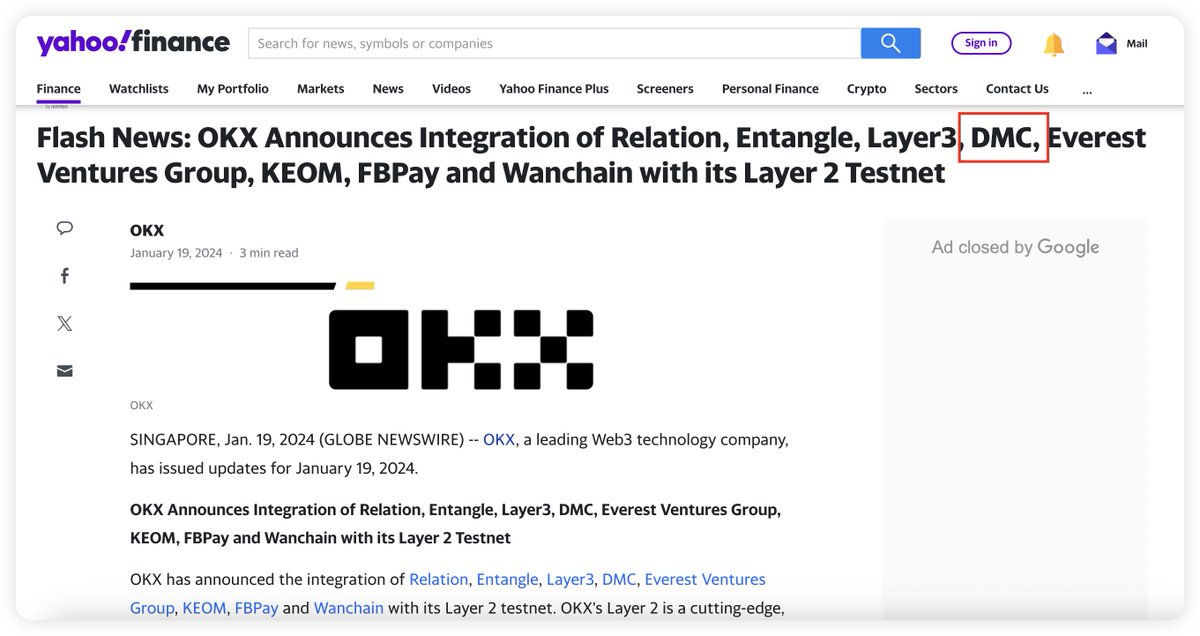1200x636 pixels.
Task: Go to My Portfolio
Action: [x=233, y=88]
